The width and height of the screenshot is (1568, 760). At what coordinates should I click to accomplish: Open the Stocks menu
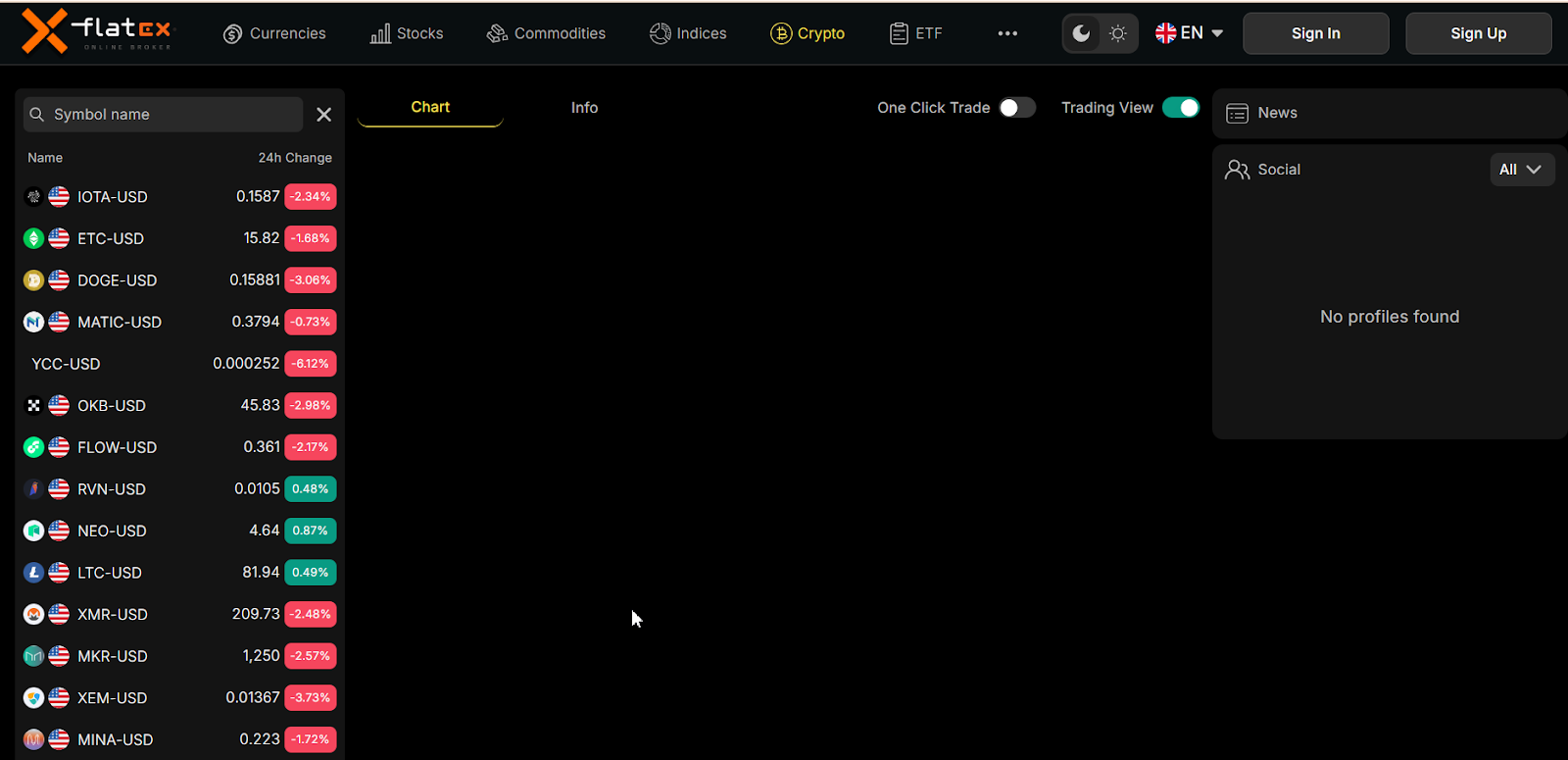point(407,33)
